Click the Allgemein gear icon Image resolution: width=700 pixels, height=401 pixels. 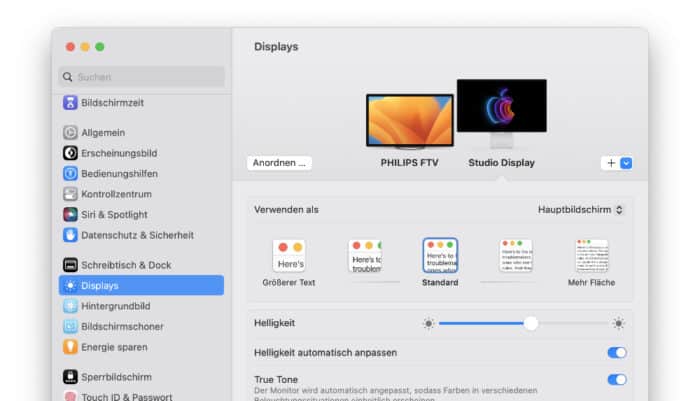pyautogui.click(x=70, y=132)
